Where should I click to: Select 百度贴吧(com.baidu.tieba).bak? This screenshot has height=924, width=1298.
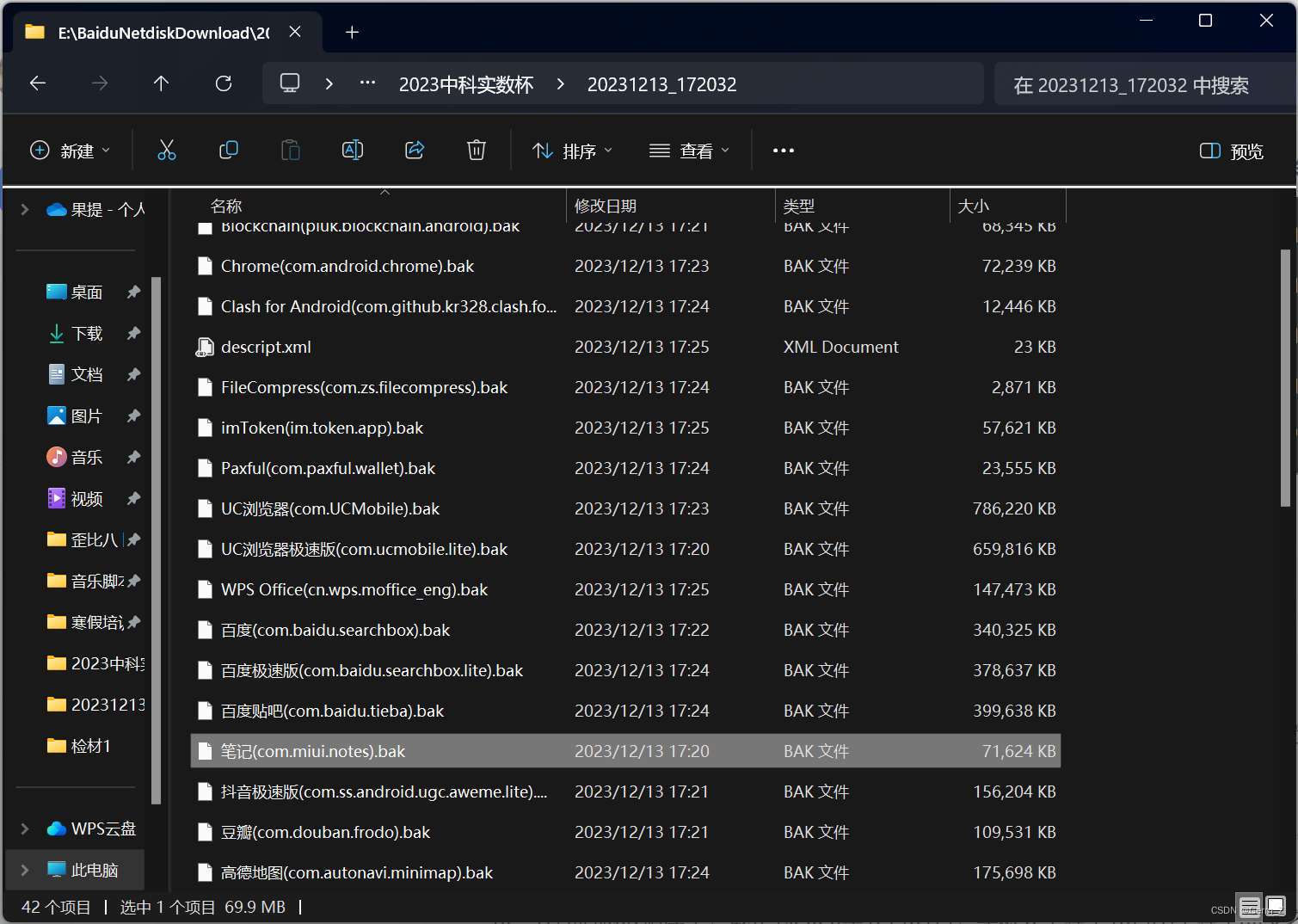(x=625, y=711)
